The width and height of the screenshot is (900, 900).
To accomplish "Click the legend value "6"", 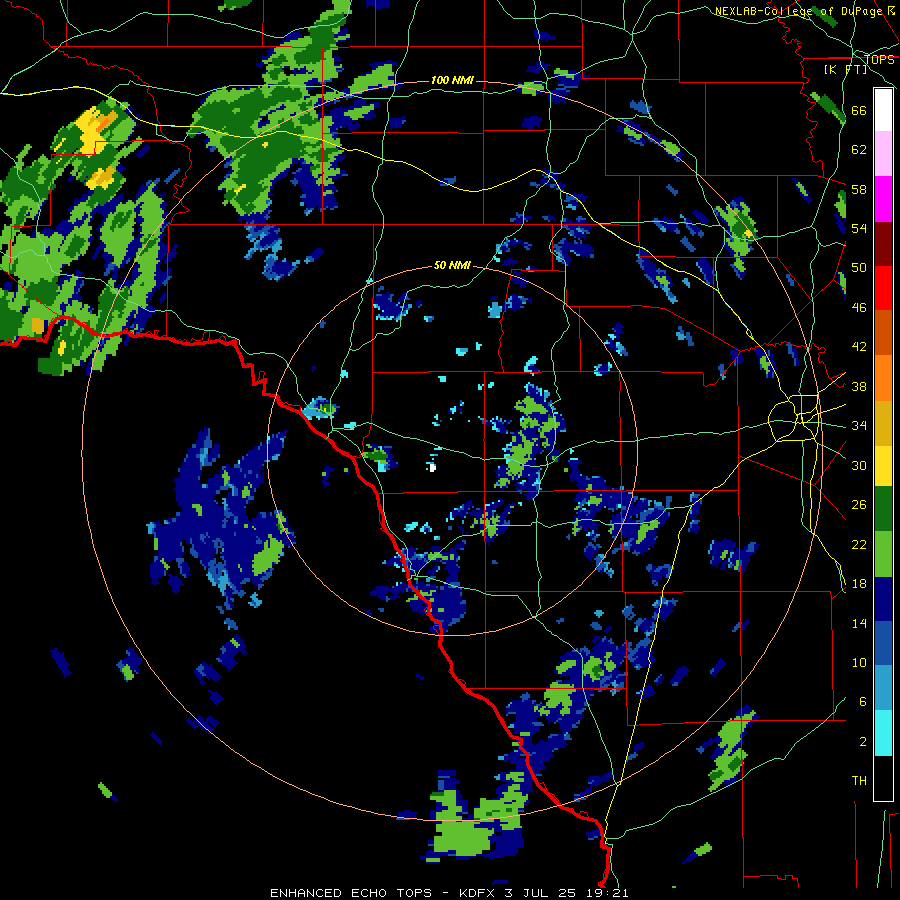I will click(x=863, y=702).
